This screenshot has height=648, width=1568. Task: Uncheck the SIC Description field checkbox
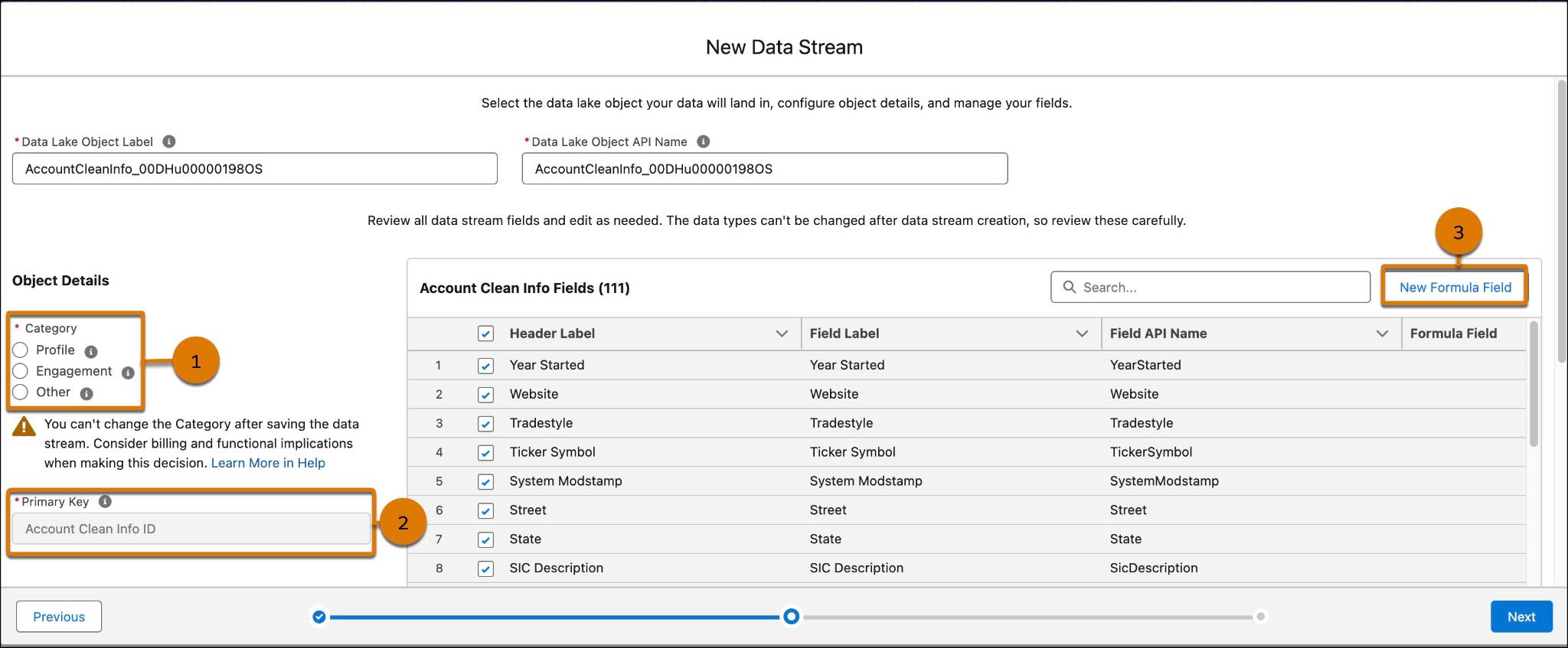pyautogui.click(x=485, y=569)
